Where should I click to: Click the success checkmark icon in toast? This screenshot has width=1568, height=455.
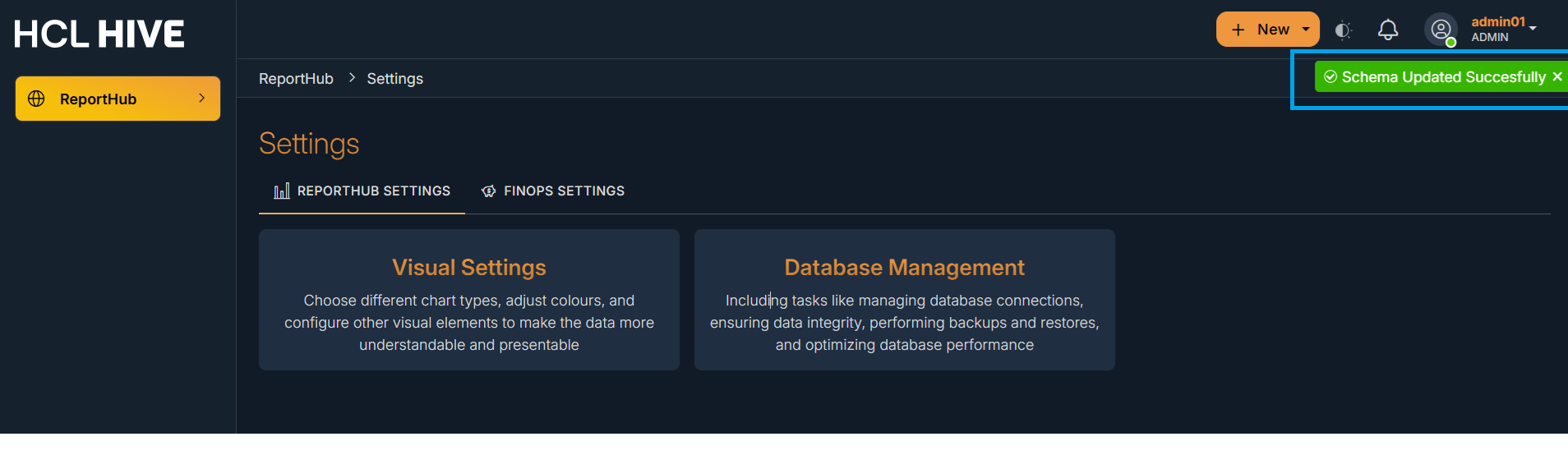pos(1330,76)
